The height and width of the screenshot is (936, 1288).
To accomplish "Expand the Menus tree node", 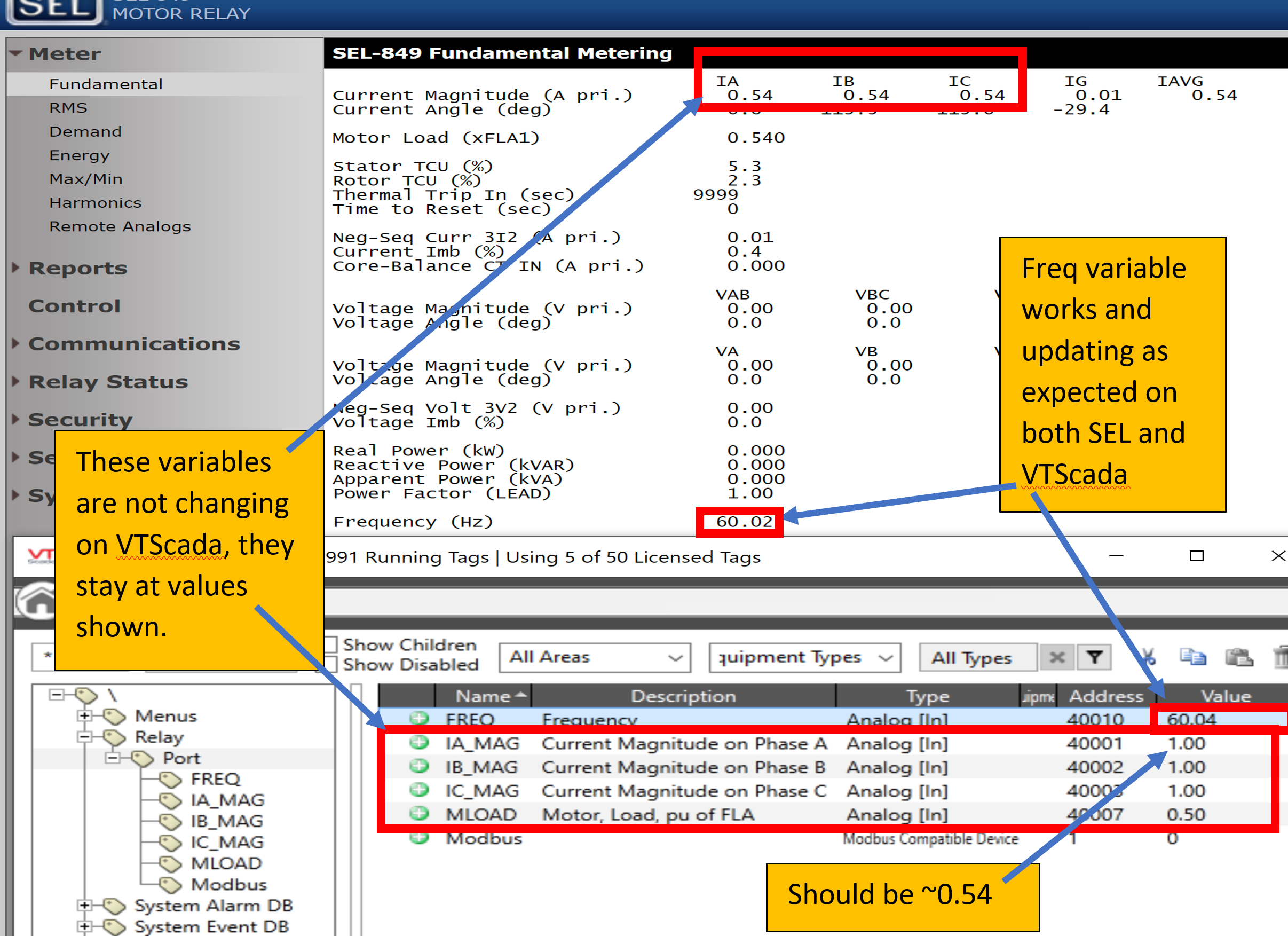I will tap(84, 715).
